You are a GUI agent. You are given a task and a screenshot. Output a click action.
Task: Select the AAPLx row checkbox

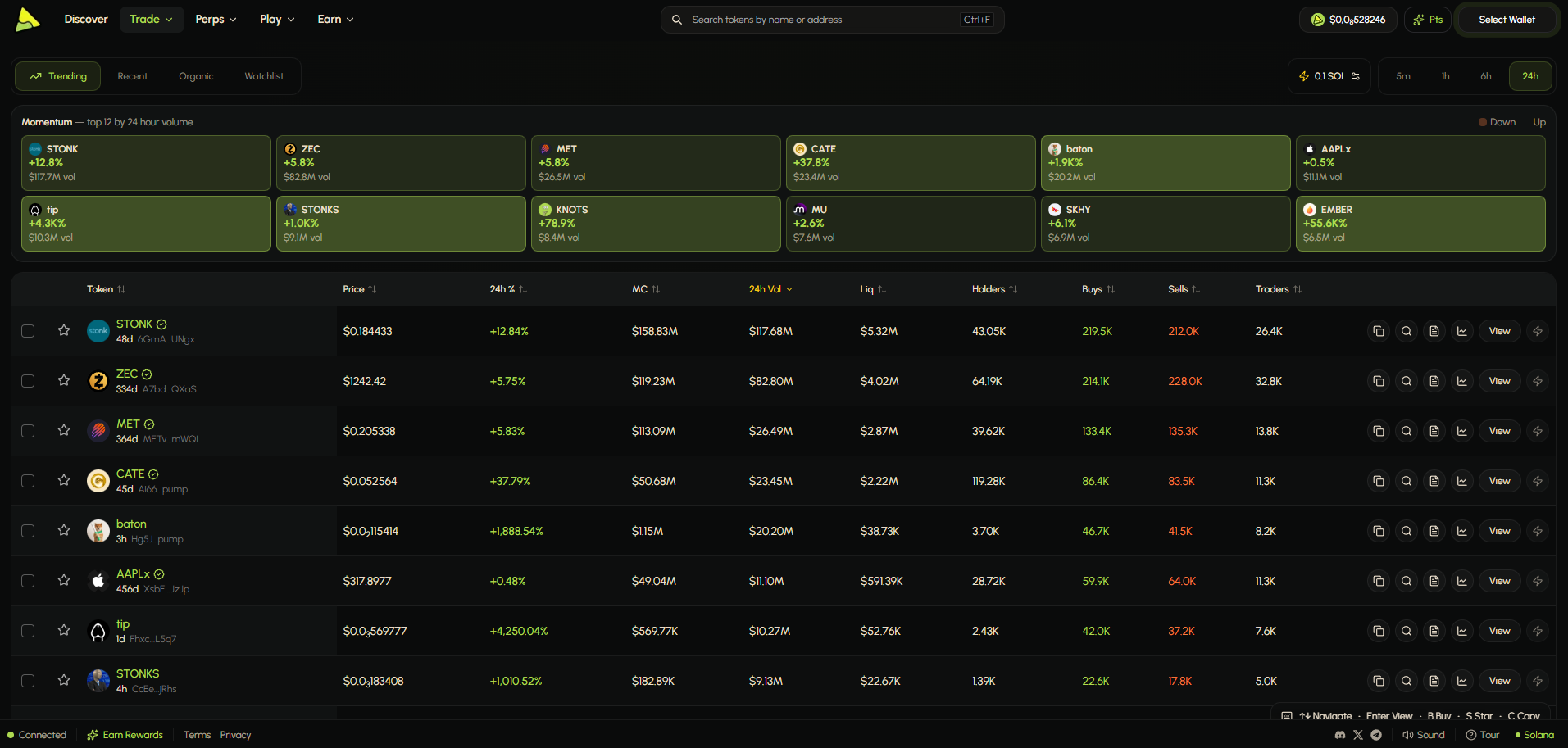click(x=28, y=581)
